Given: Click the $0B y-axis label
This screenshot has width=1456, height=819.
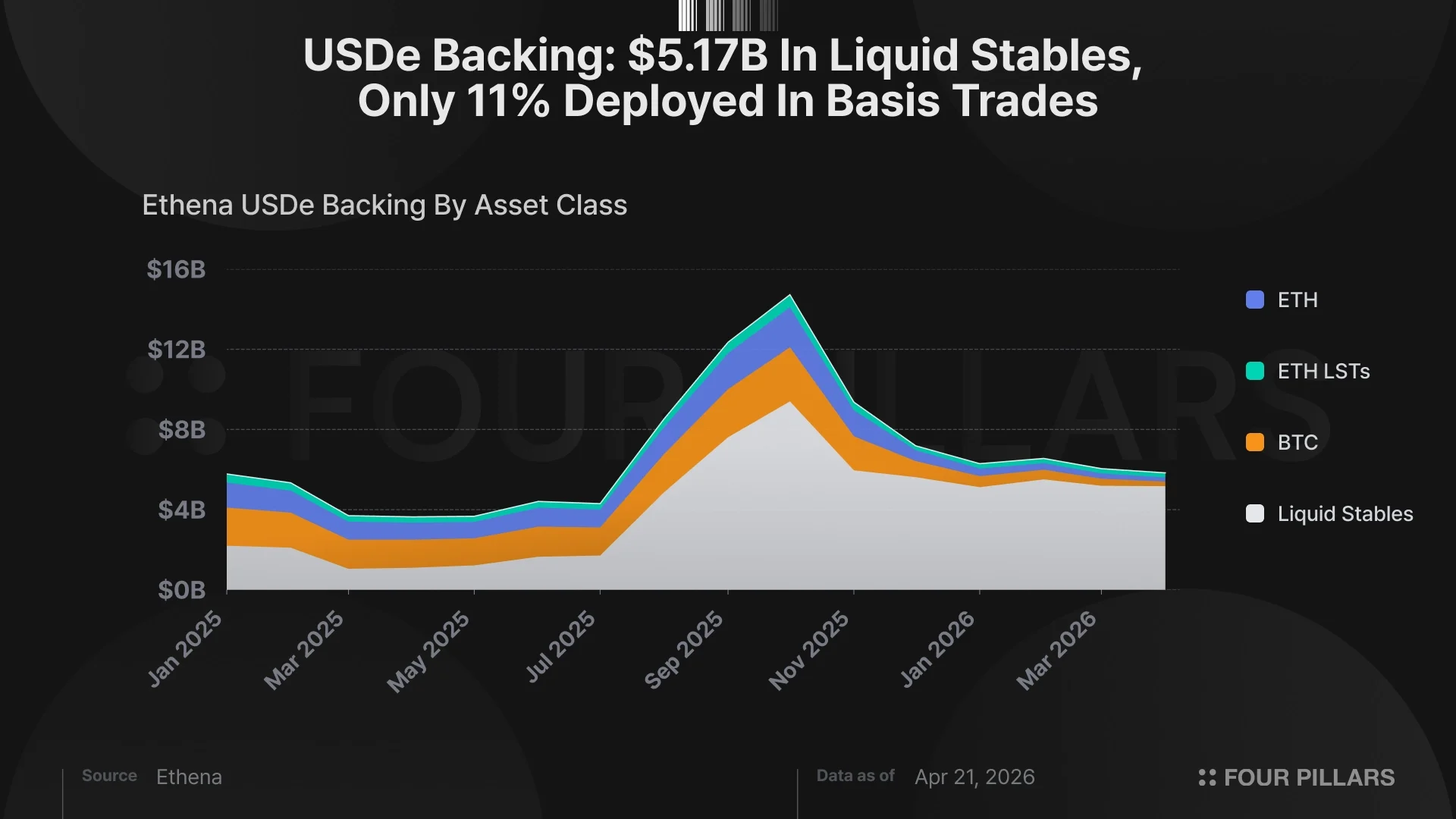Looking at the screenshot, I should (x=181, y=590).
